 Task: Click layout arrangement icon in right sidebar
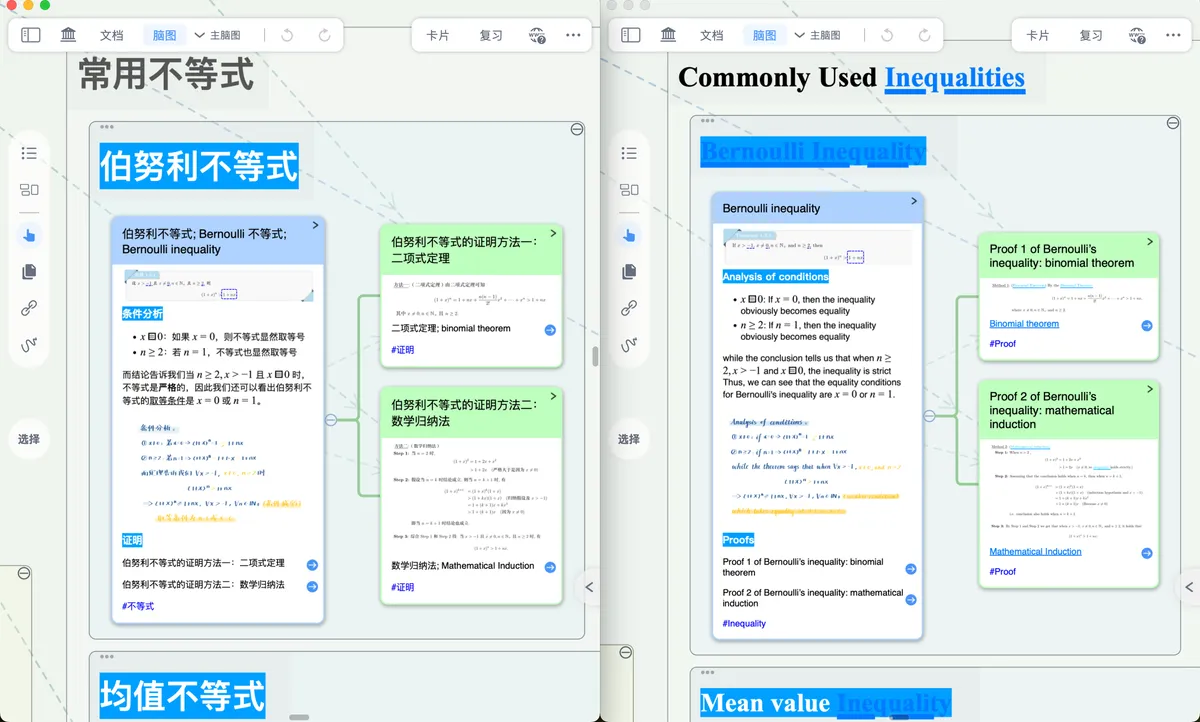pos(629,190)
